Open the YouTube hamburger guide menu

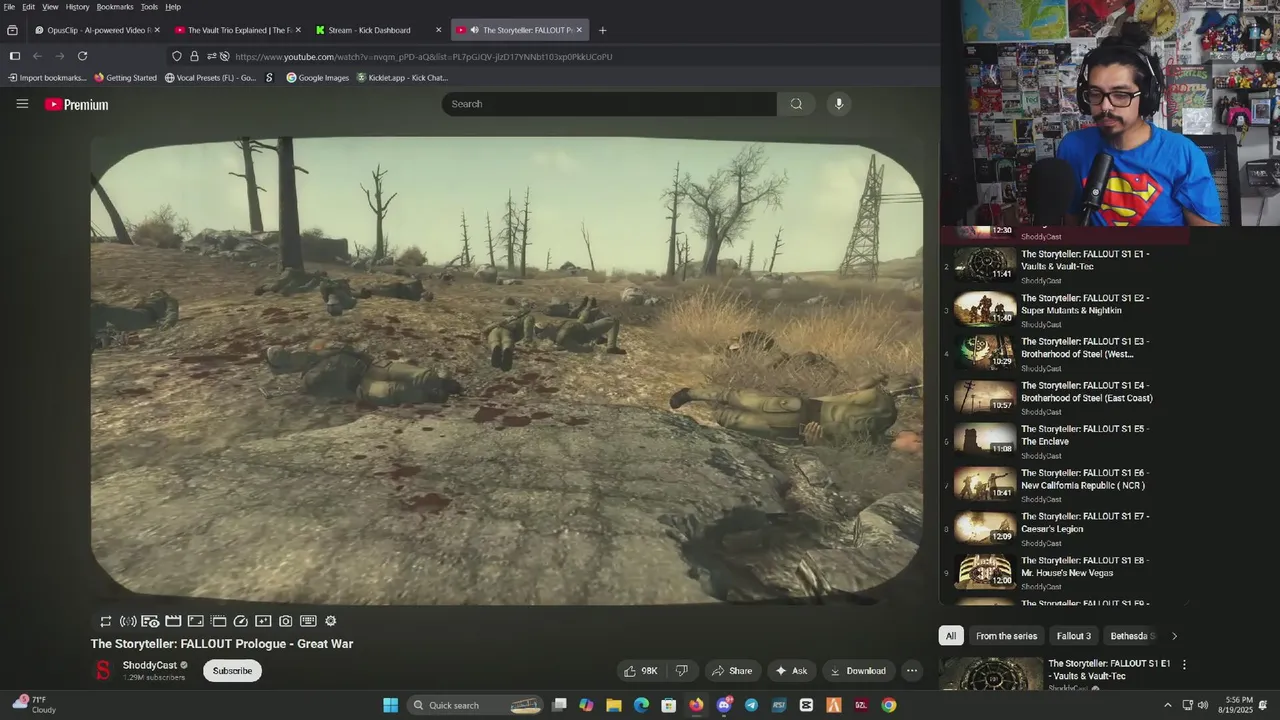coord(22,104)
